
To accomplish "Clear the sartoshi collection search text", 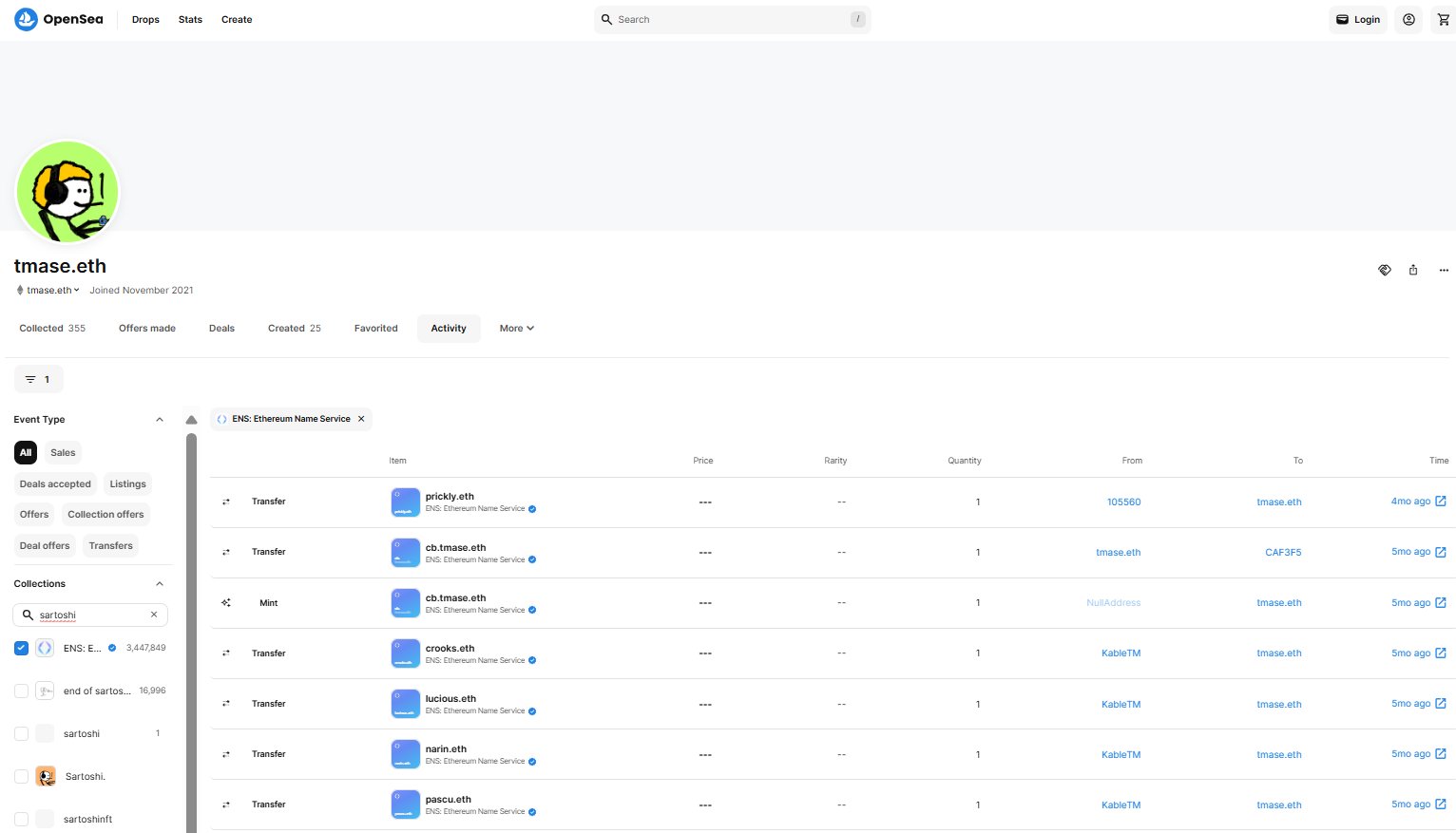I will (x=154, y=615).
